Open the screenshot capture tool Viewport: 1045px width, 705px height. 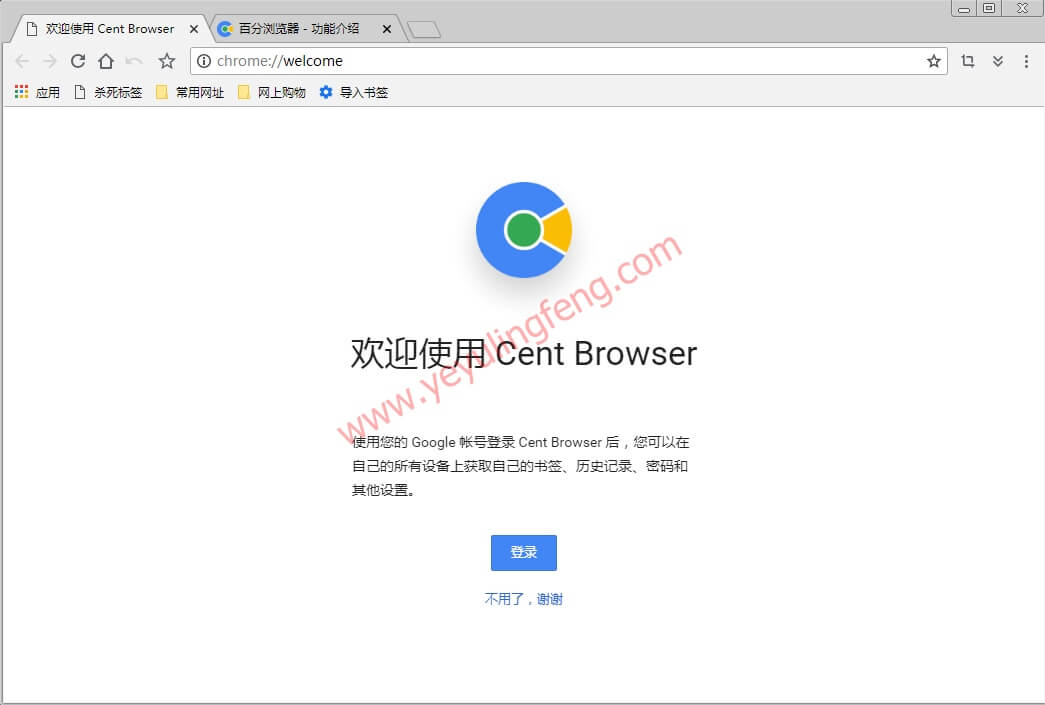[967, 61]
